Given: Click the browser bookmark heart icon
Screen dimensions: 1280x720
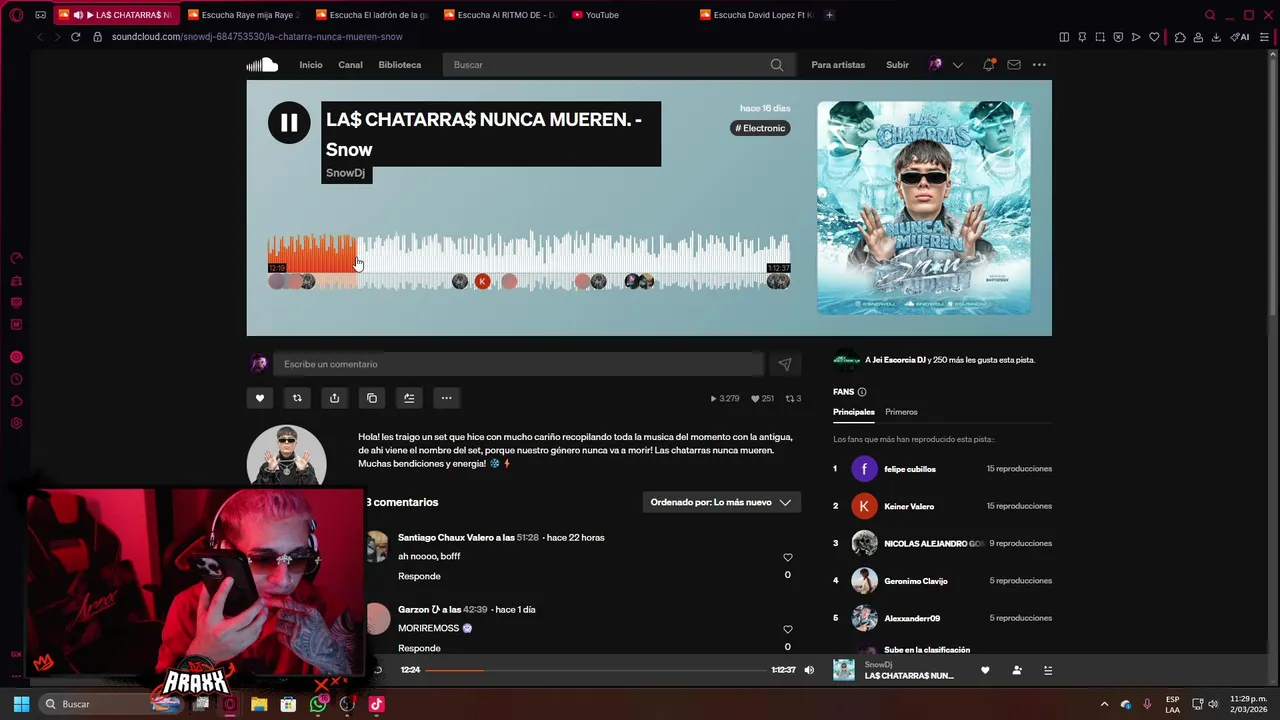Looking at the screenshot, I should tap(1154, 37).
